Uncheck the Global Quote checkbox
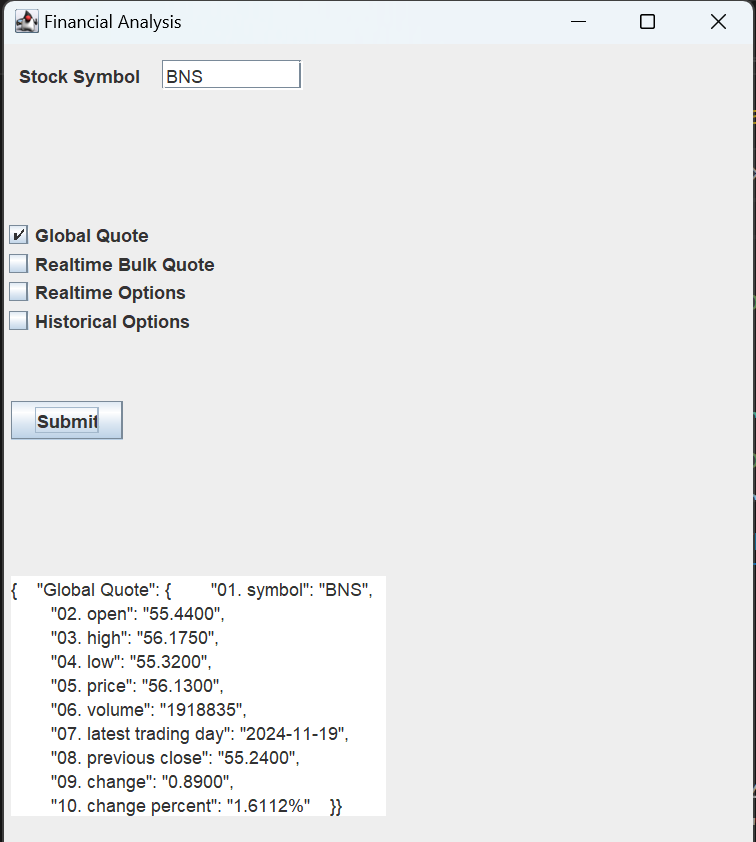This screenshot has height=842, width=756. coord(18,235)
